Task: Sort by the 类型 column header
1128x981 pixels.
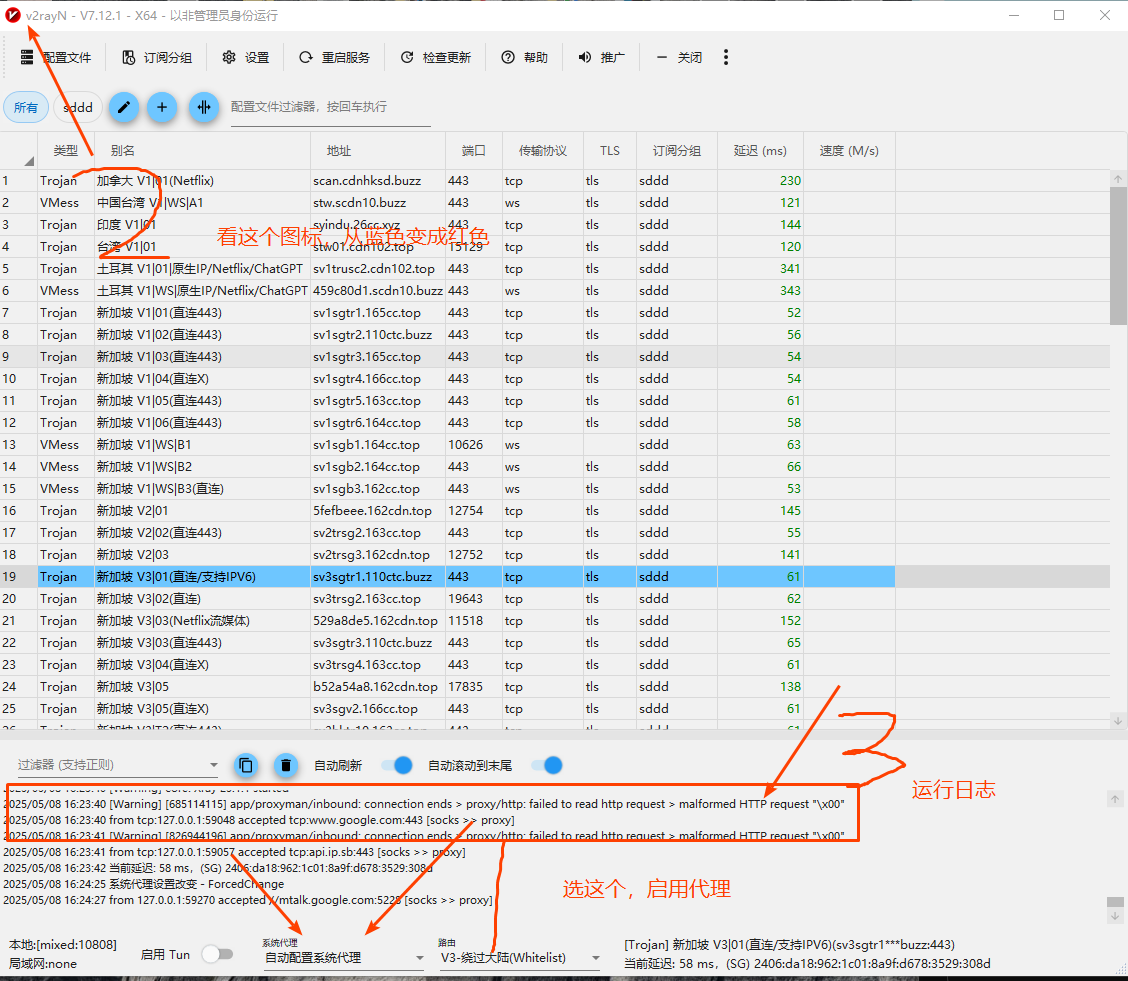Action: pos(65,151)
